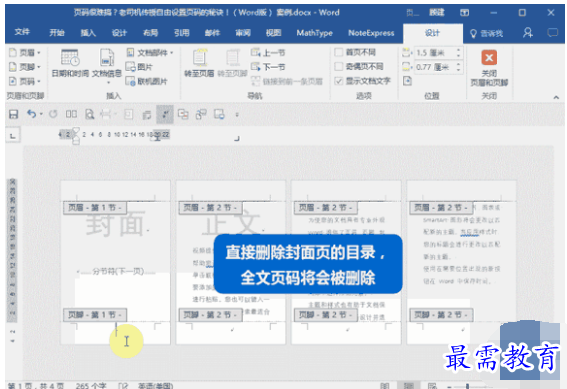Click the 页脚 - 第 1 节 footer label
The height and width of the screenshot is (389, 567).
pos(95,315)
